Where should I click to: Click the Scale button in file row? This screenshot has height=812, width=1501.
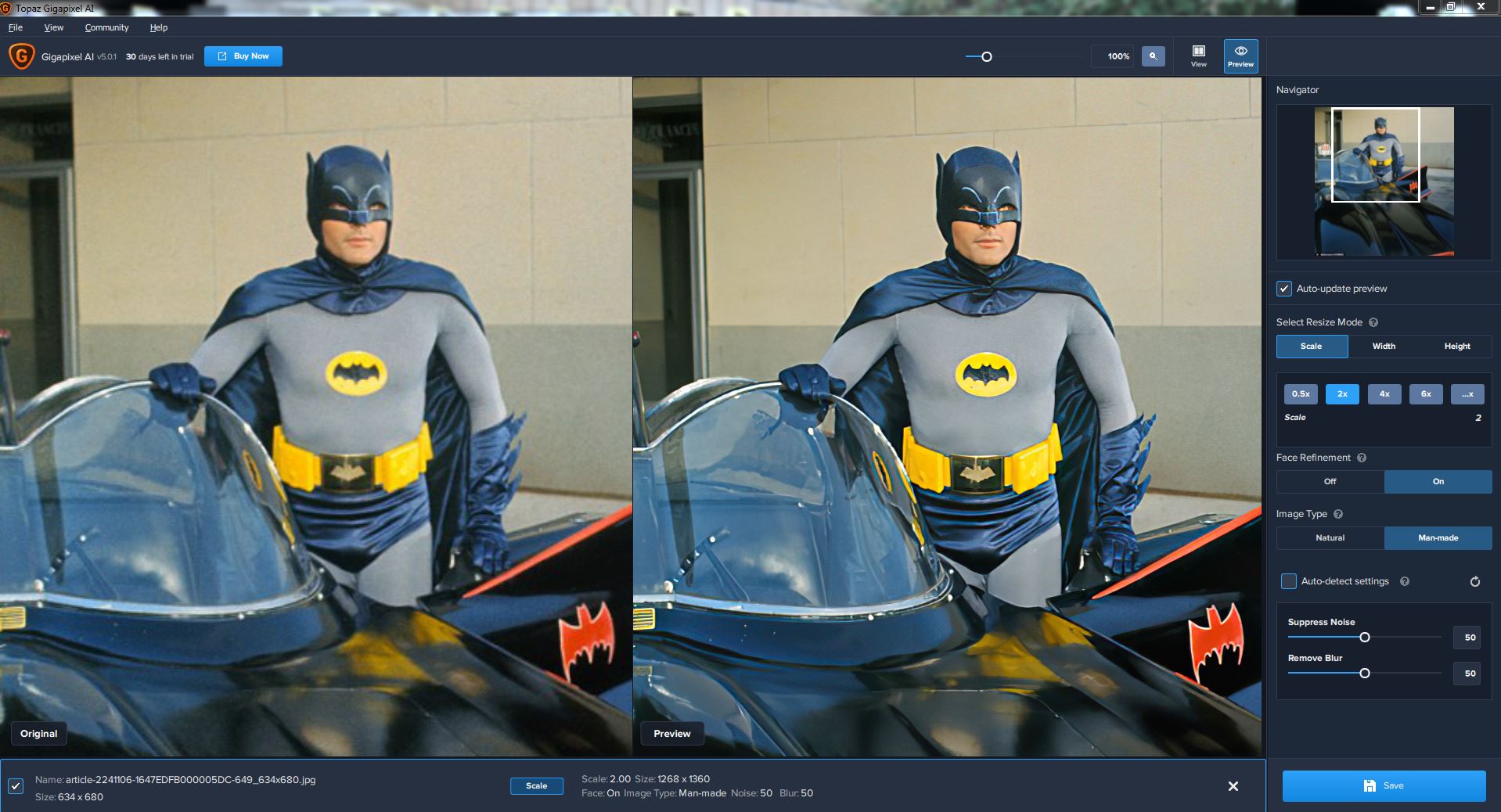537,785
